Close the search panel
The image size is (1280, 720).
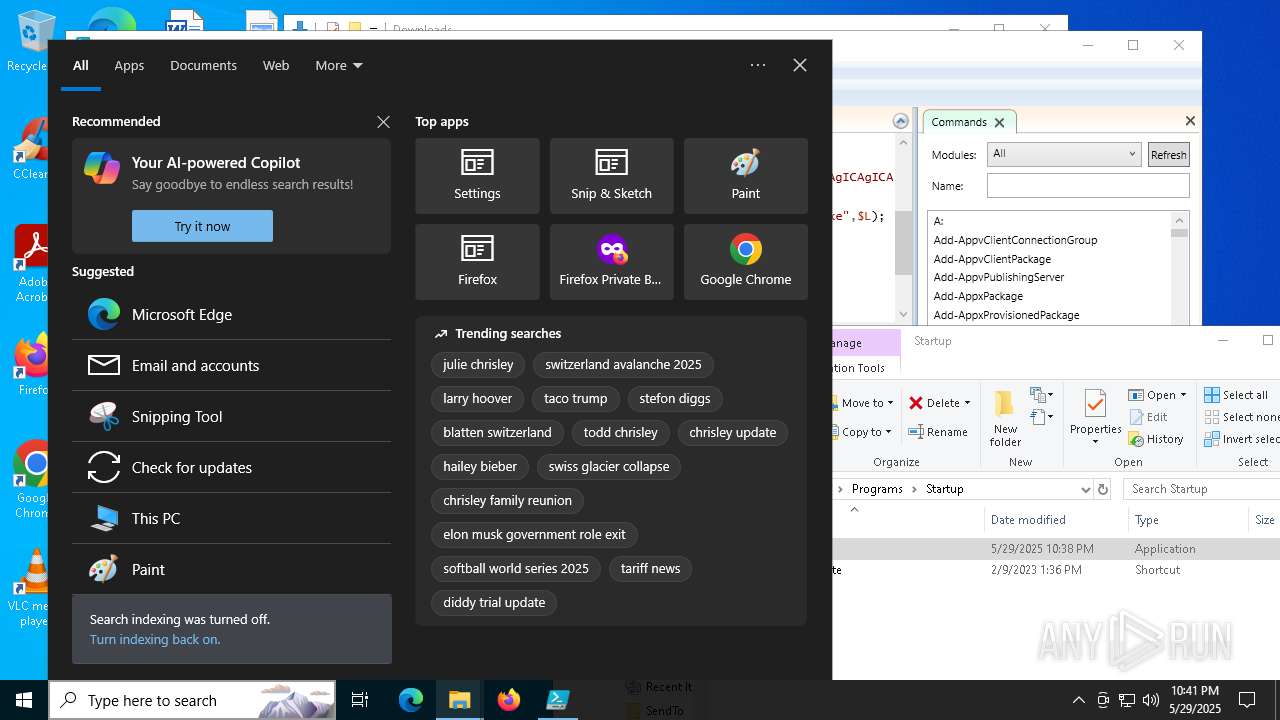[x=800, y=65]
